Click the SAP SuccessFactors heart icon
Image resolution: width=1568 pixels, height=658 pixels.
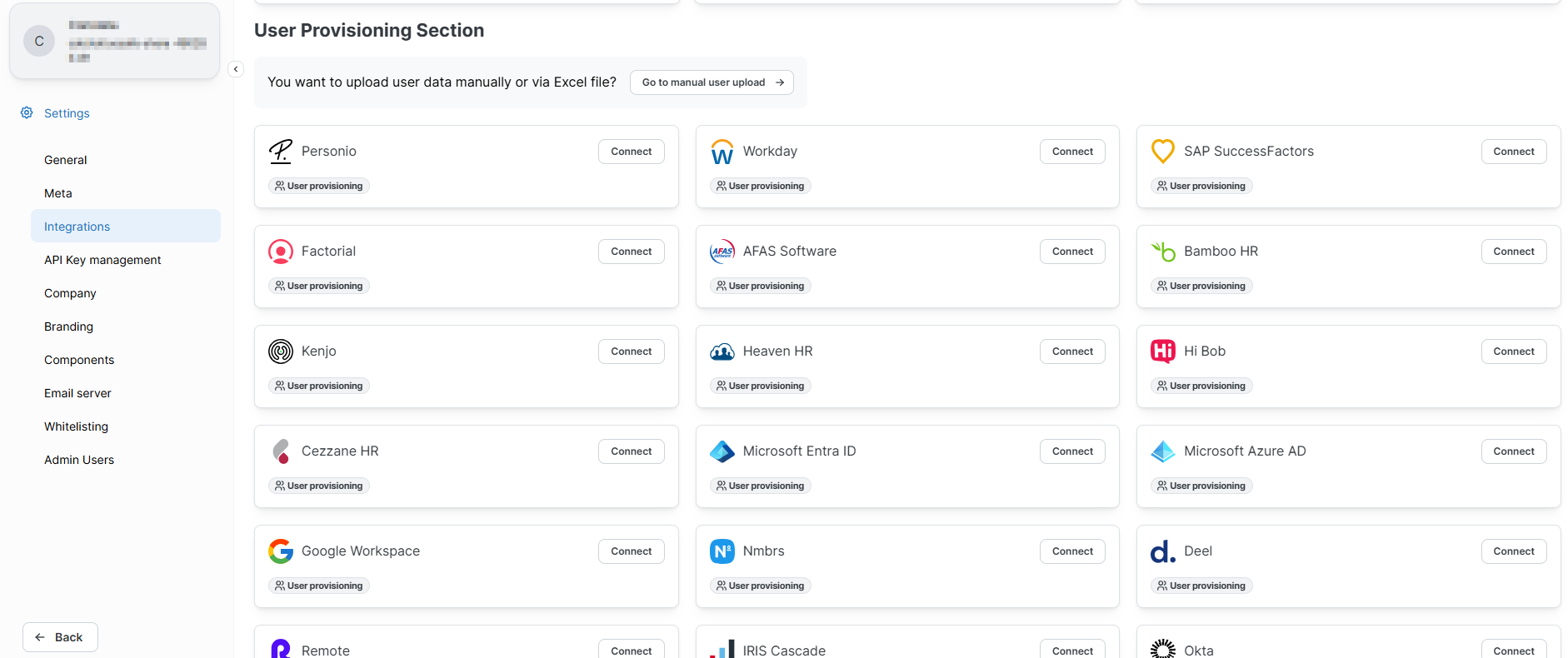point(1162,152)
